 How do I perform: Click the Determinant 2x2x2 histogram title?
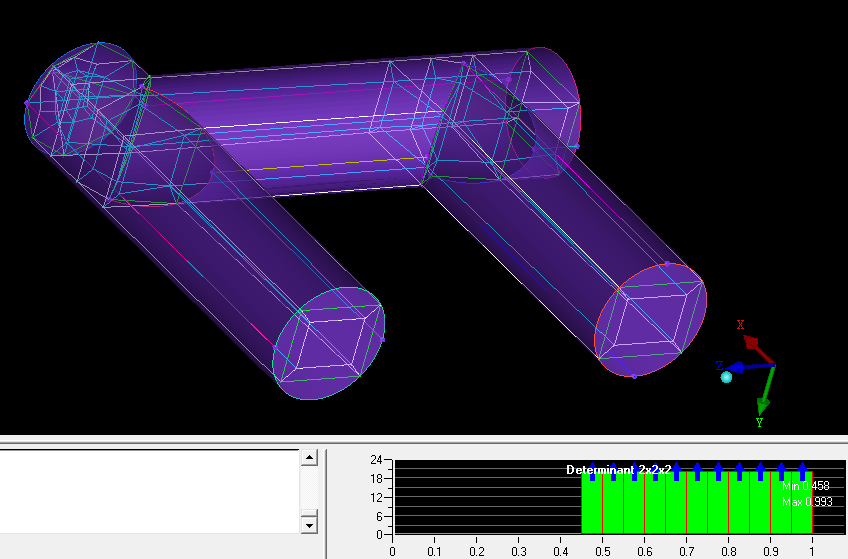pos(615,469)
